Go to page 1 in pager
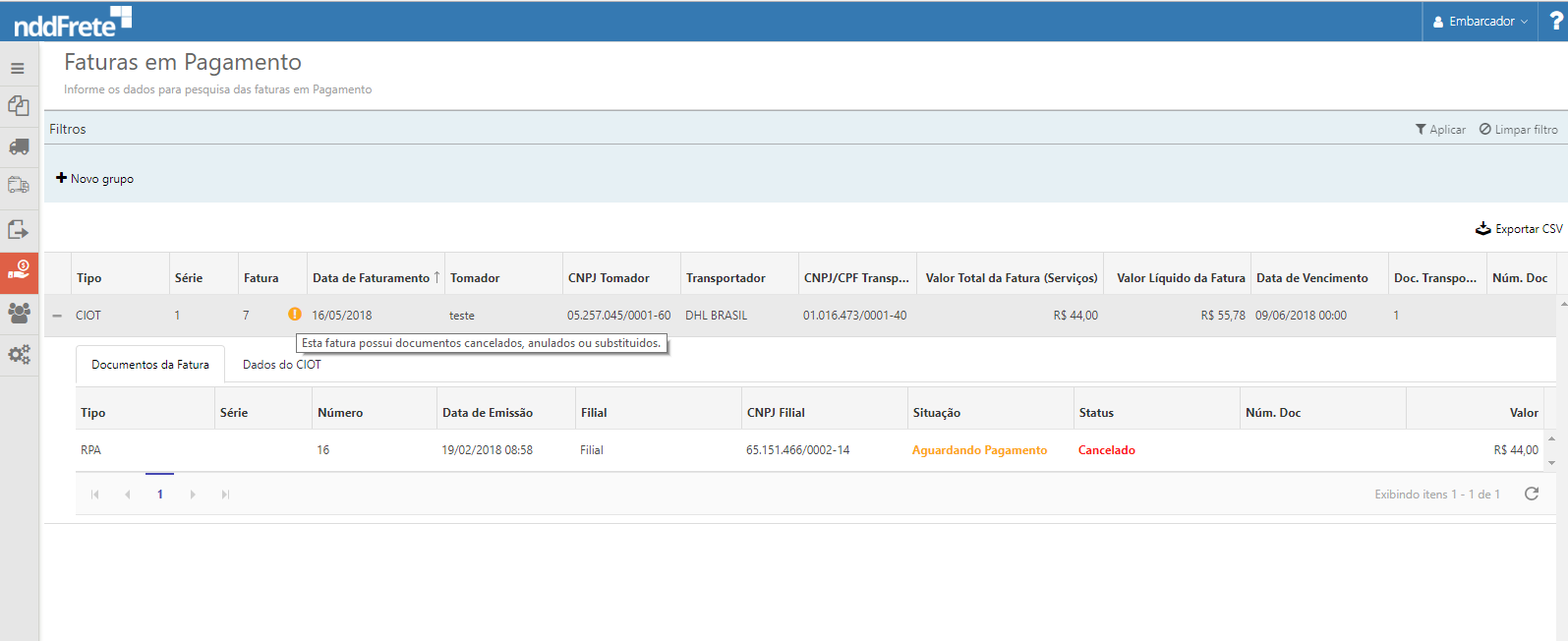 point(160,495)
